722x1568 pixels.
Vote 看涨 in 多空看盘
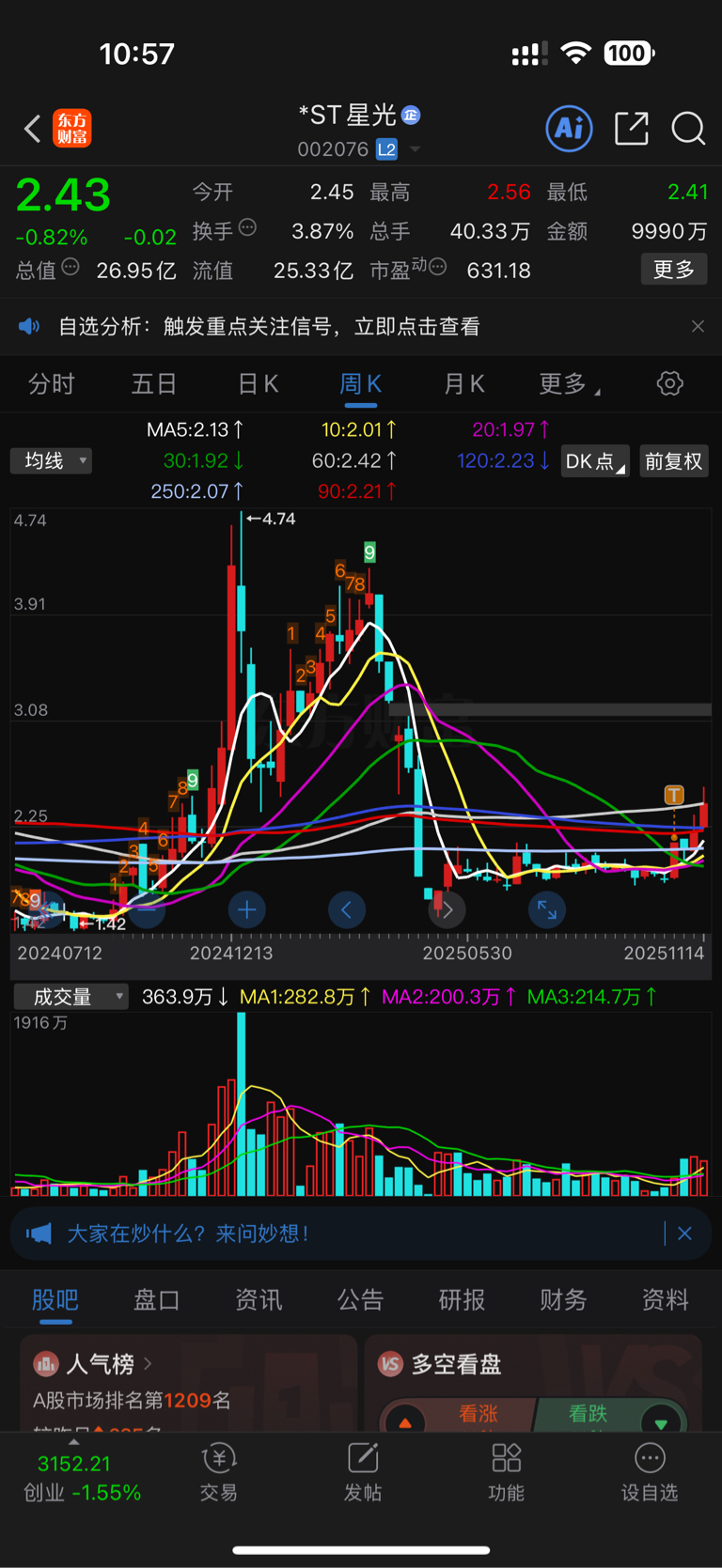[x=458, y=1414]
